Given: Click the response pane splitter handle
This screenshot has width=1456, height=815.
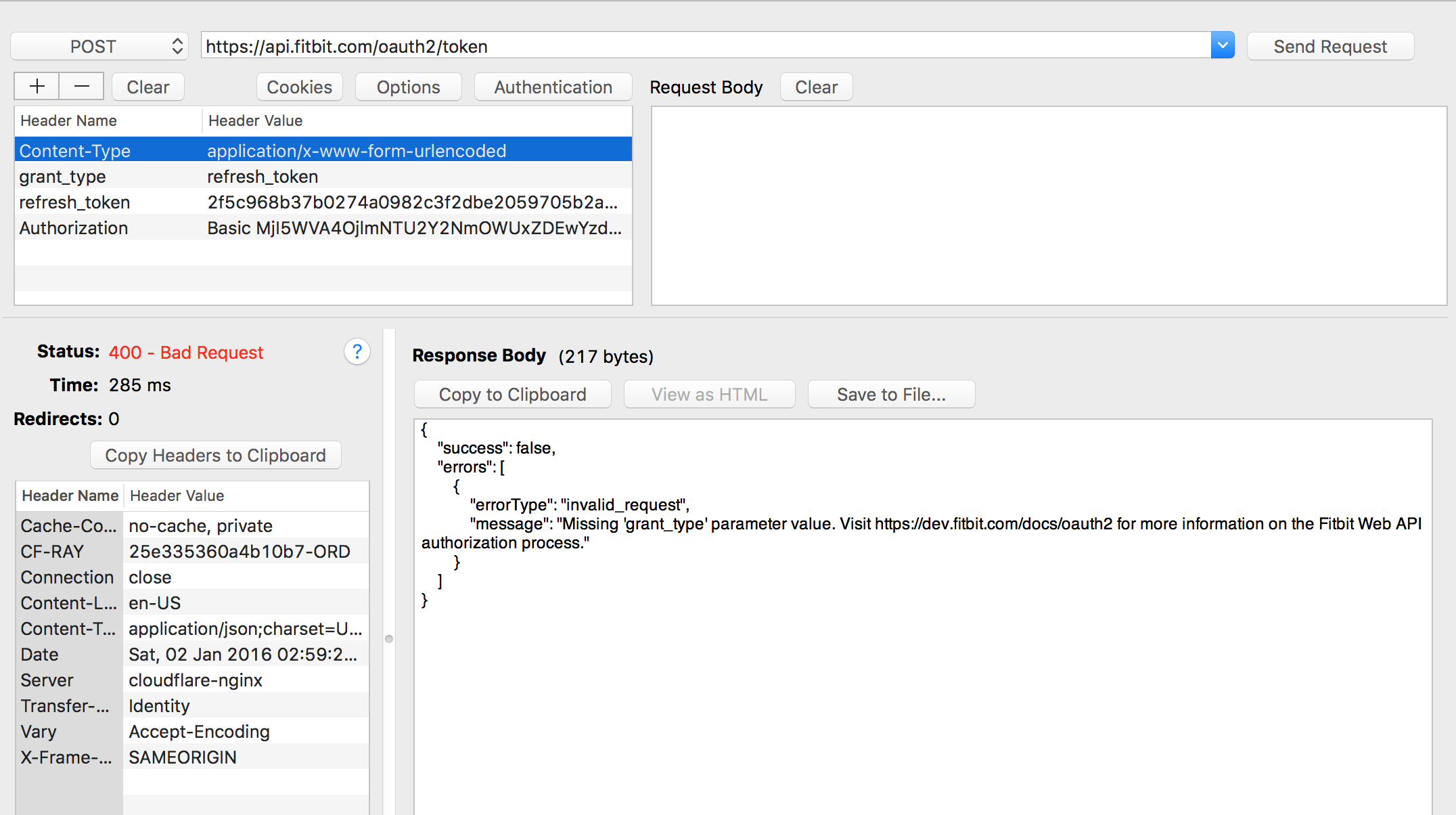Looking at the screenshot, I should point(389,638).
